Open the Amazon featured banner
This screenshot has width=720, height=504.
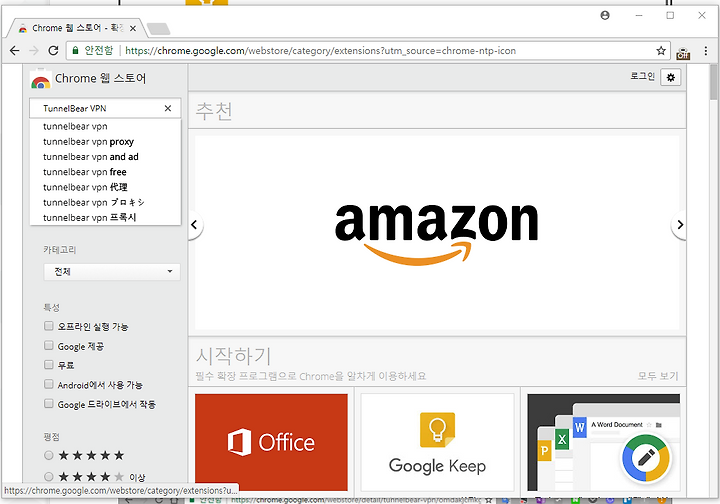pyautogui.click(x=437, y=233)
